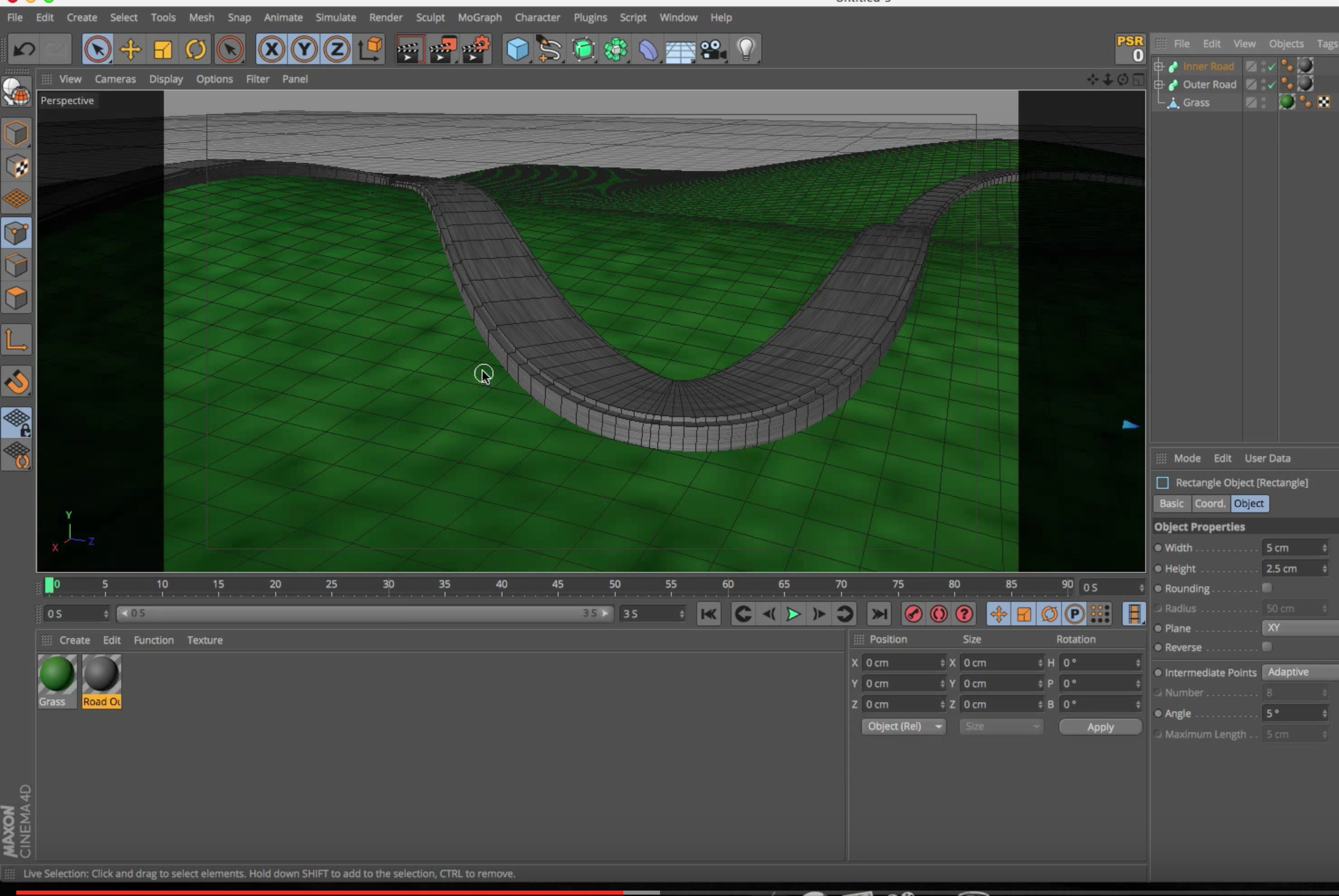Open the MoGraph menu
This screenshot has height=896, width=1339.
tap(479, 17)
